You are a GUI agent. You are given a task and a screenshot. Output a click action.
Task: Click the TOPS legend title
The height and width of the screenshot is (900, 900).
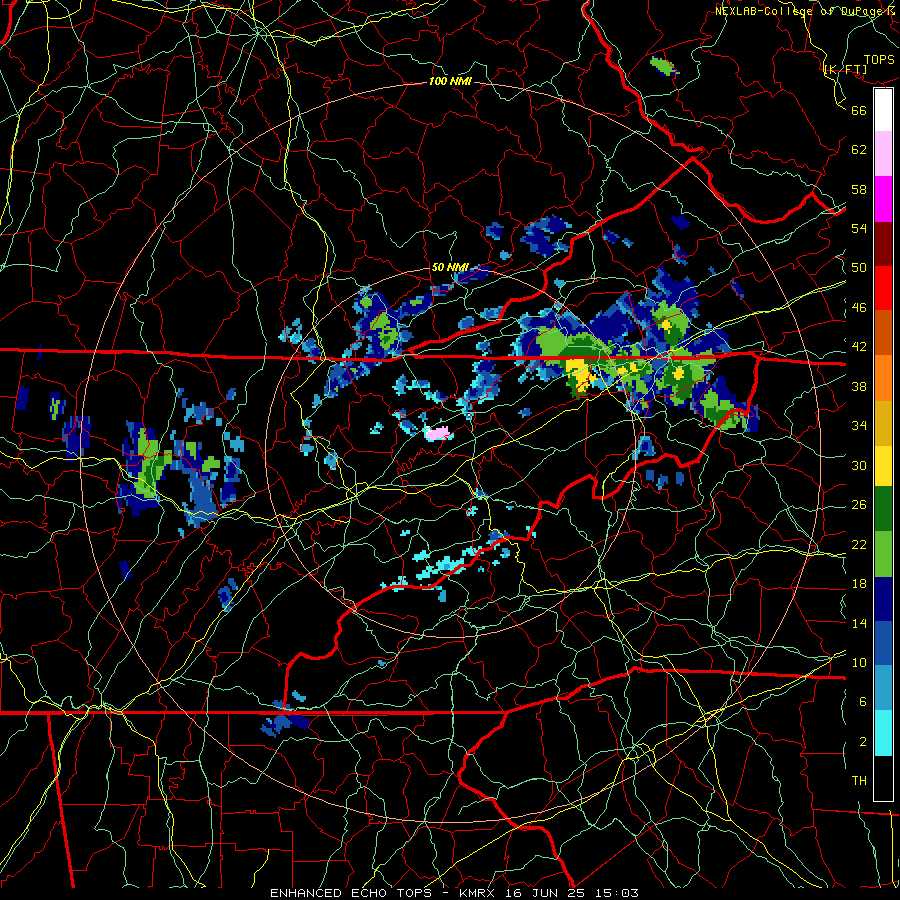point(879,60)
